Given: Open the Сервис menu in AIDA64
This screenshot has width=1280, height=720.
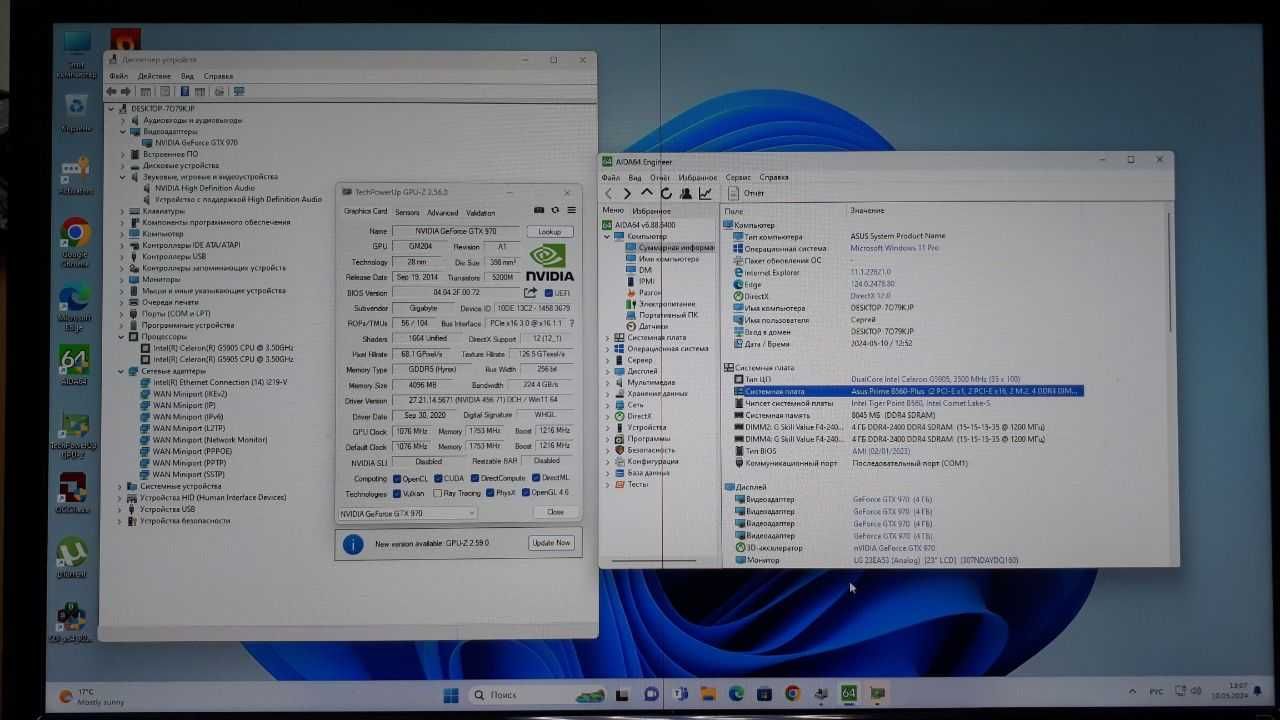Looking at the screenshot, I should (x=738, y=177).
